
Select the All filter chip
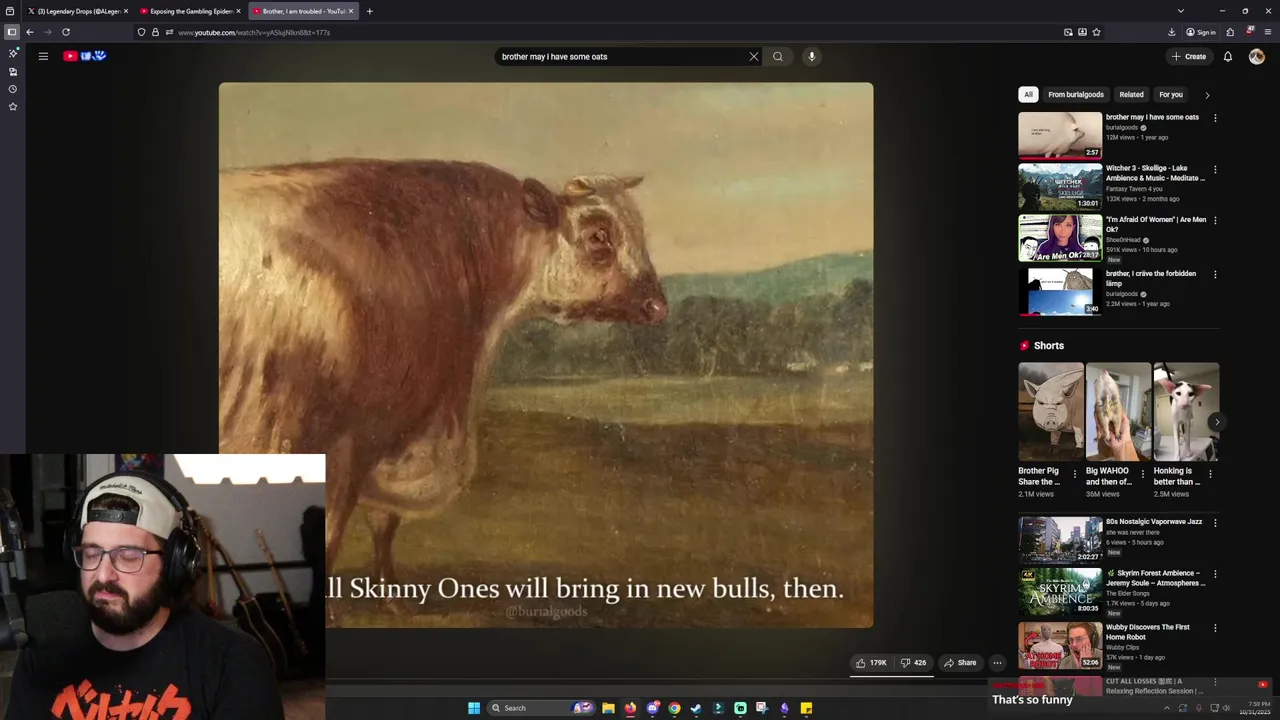point(1028,95)
